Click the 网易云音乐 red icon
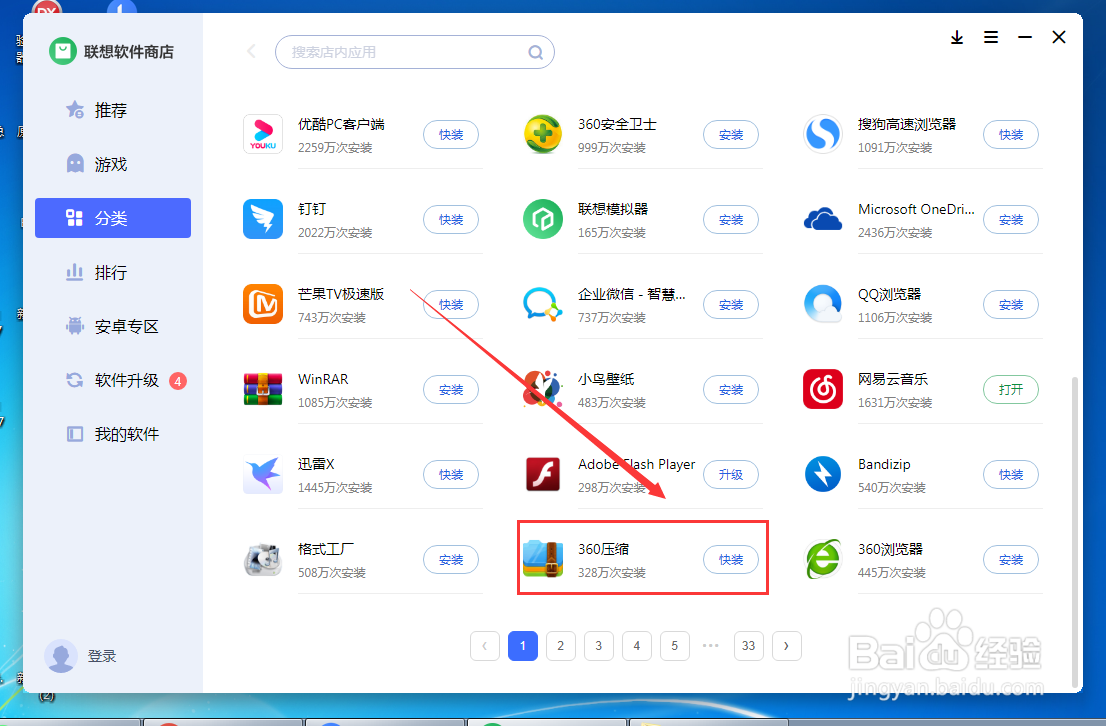Viewport: 1106px width, 726px height. 822,389
